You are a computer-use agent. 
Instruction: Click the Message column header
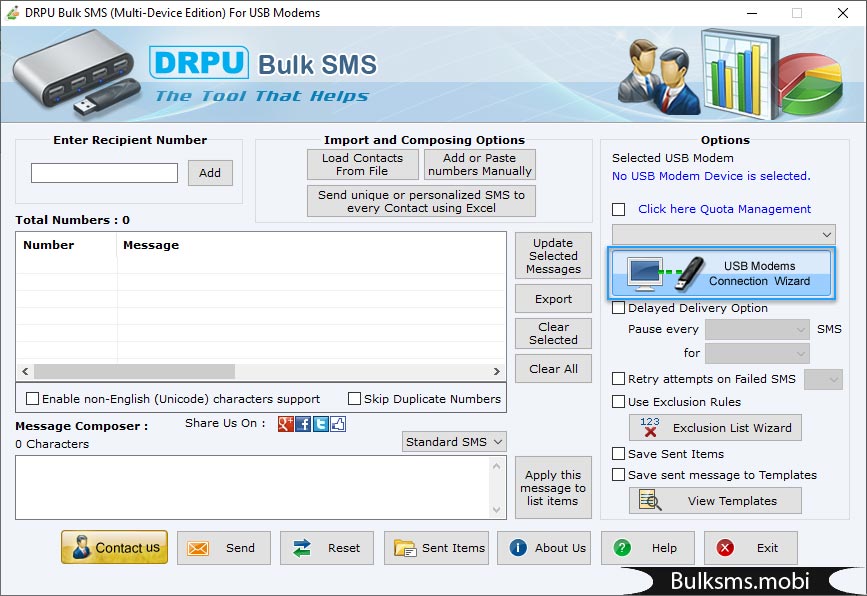pos(311,245)
